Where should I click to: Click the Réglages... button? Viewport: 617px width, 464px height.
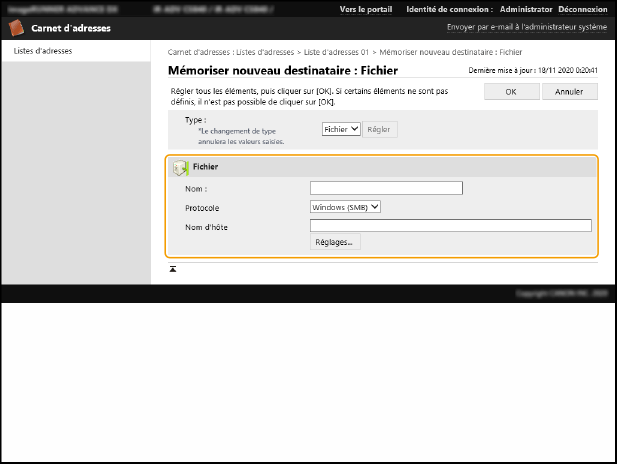click(x=336, y=242)
